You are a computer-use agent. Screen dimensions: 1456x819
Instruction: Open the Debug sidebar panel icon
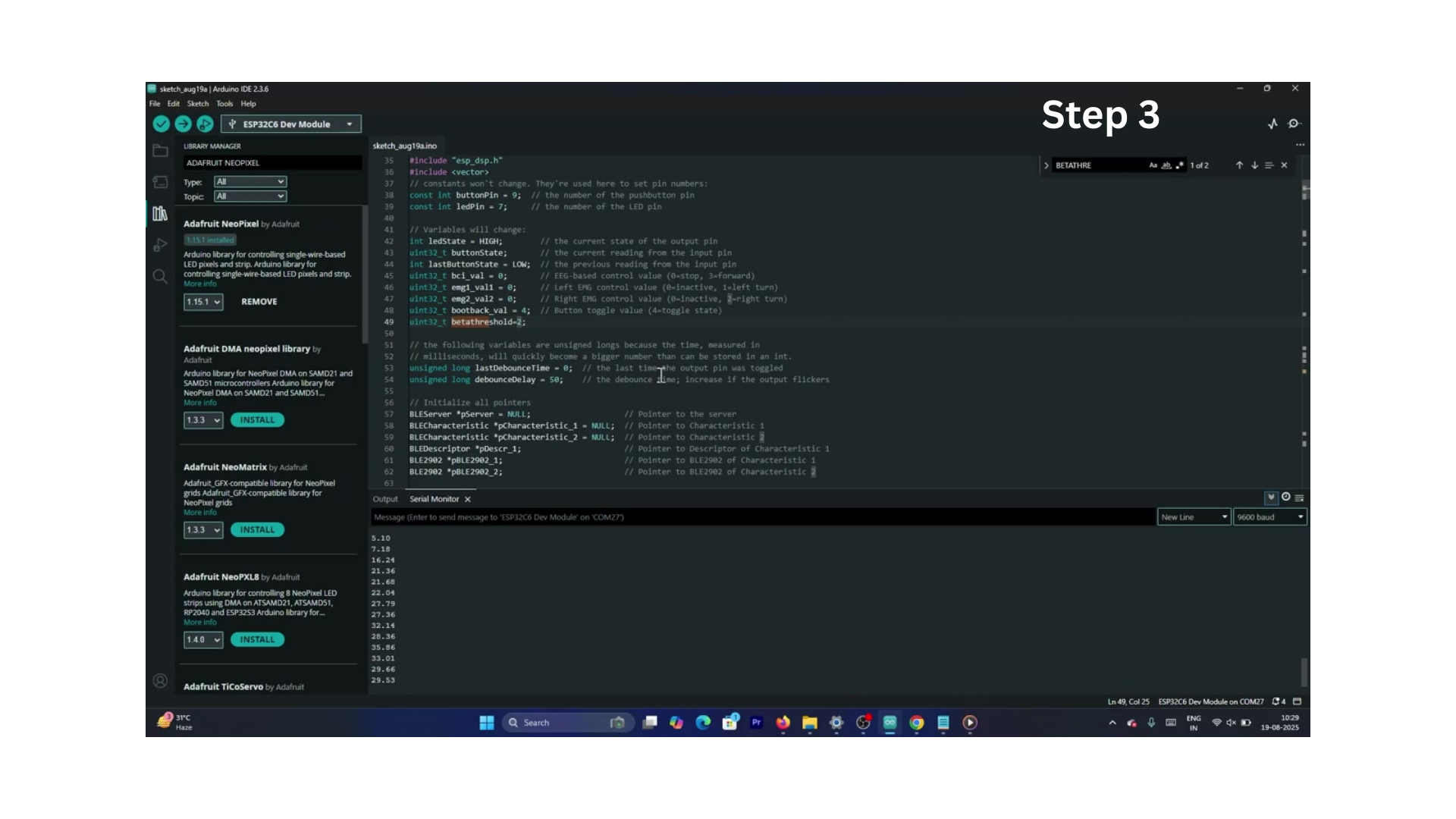click(160, 245)
